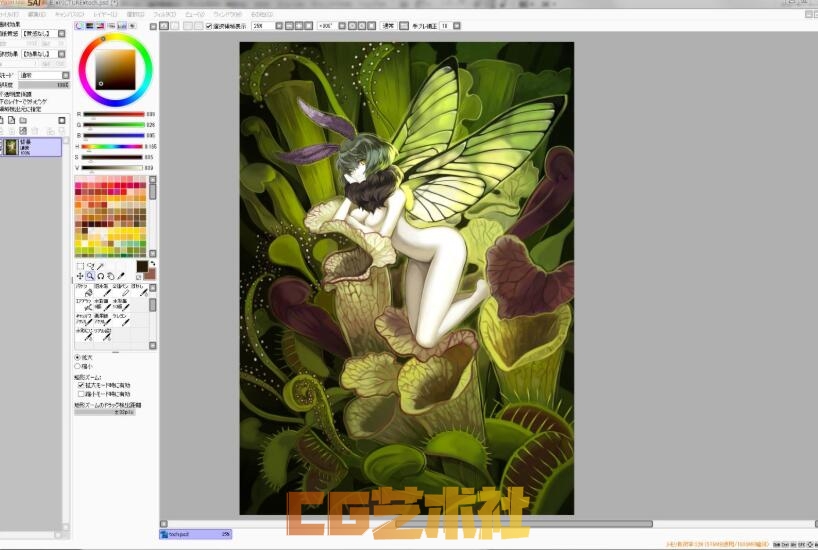This screenshot has height=550, width=818.
Task: Open the キャンバス Canvas menu
Action: (x=69, y=15)
